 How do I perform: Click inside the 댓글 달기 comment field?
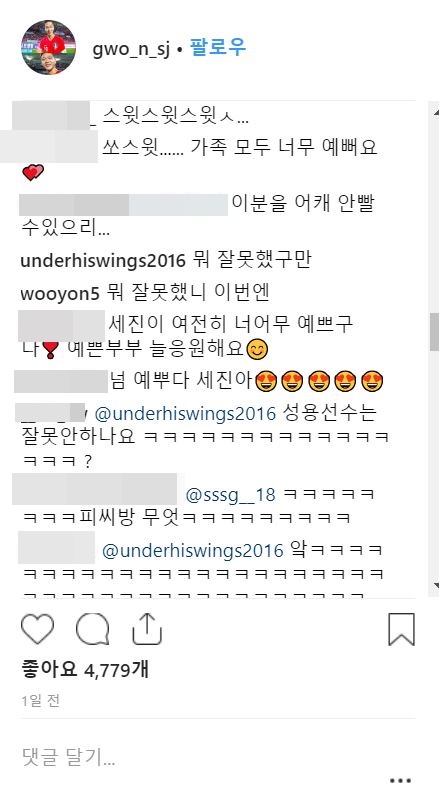[206, 758]
